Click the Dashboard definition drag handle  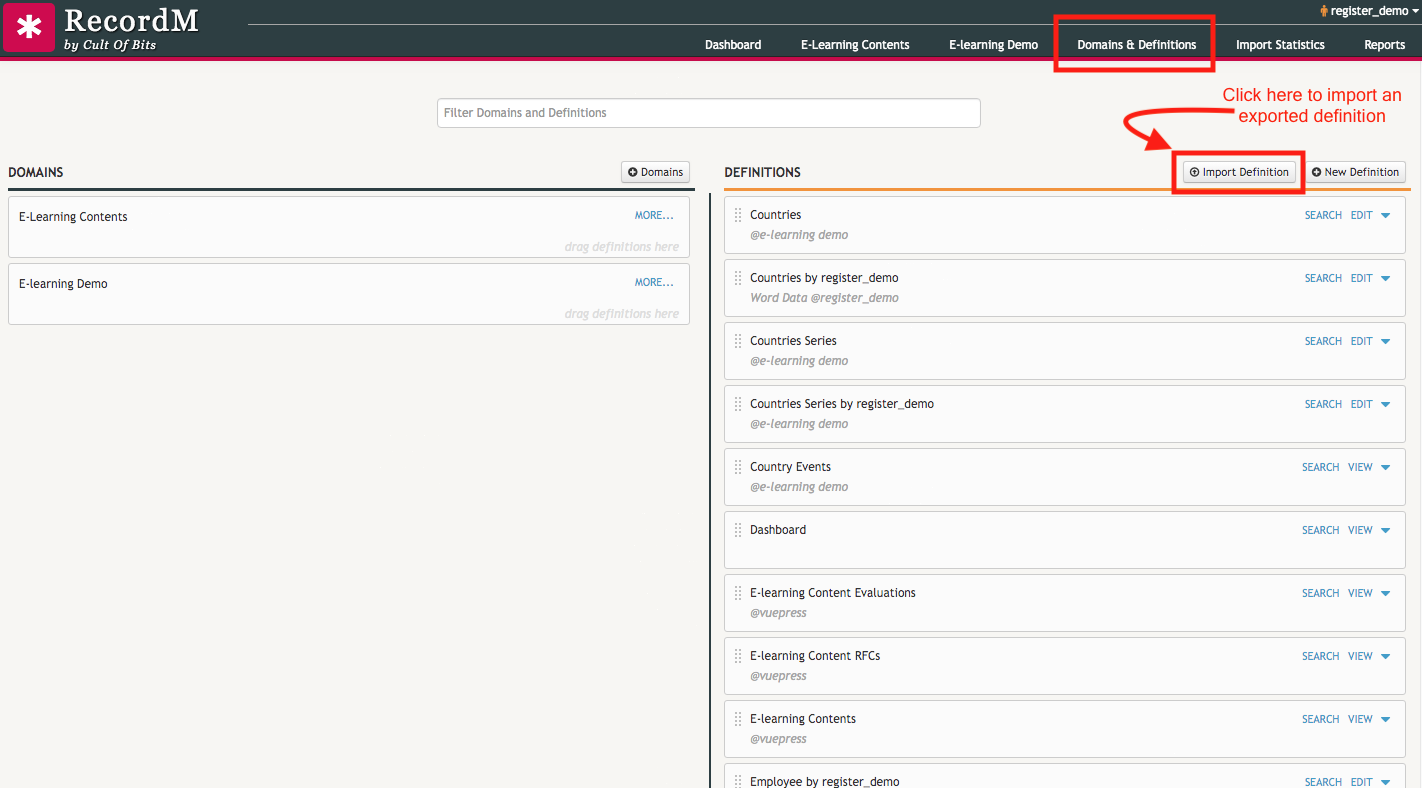click(x=738, y=530)
